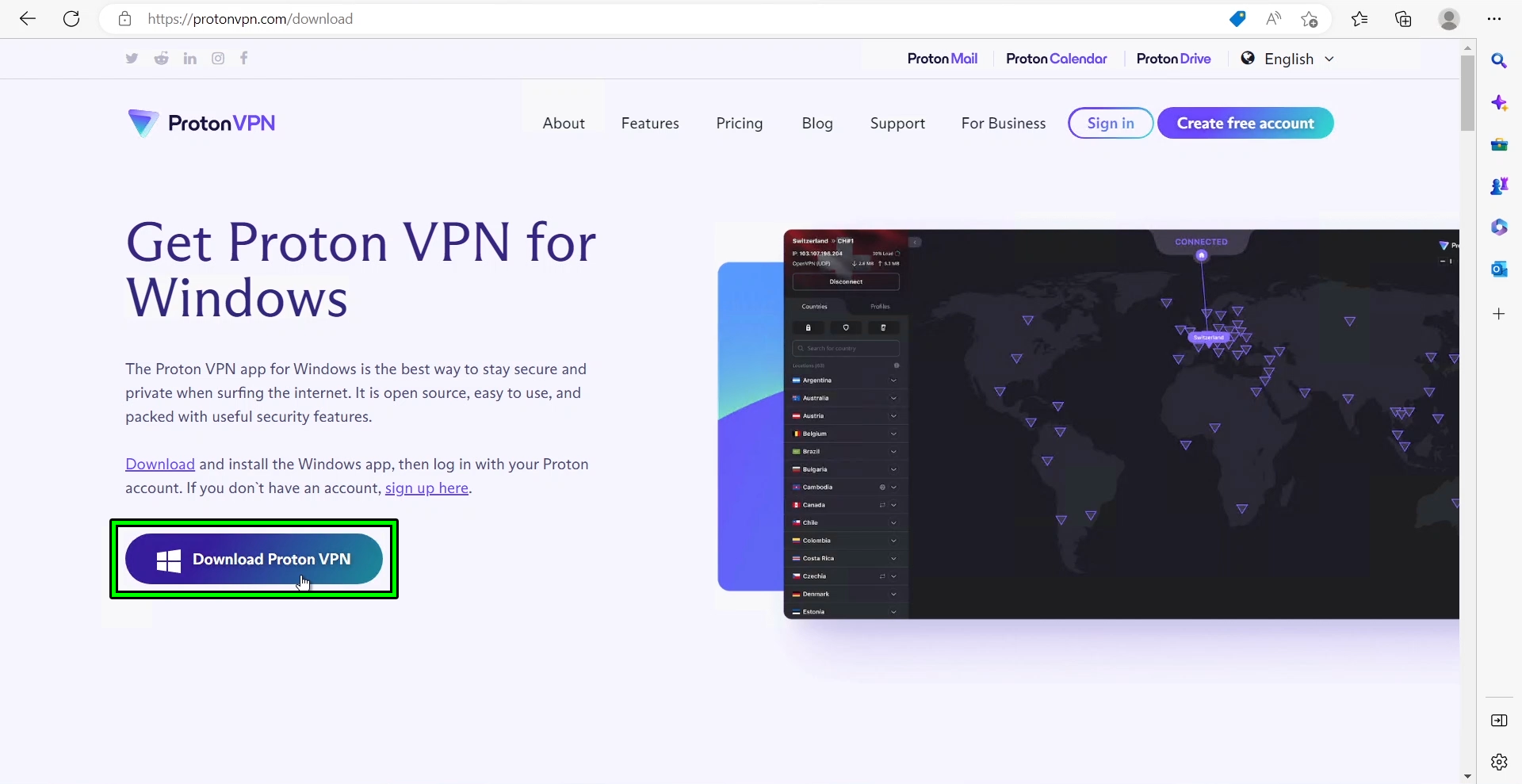This screenshot has height=784, width=1522.
Task: Open the Support section
Action: [x=897, y=123]
